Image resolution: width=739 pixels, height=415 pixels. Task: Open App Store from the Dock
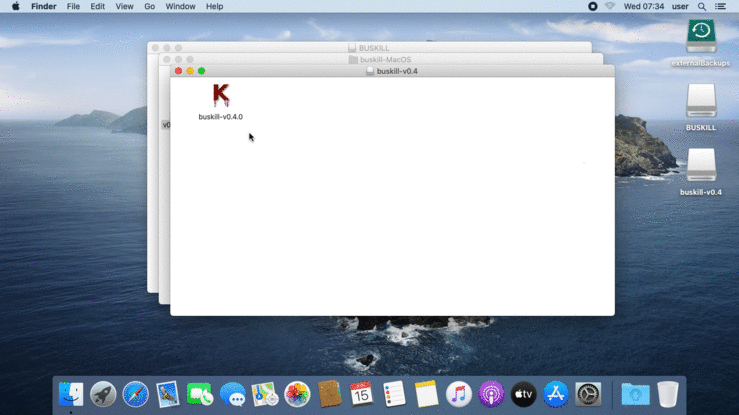coord(556,394)
